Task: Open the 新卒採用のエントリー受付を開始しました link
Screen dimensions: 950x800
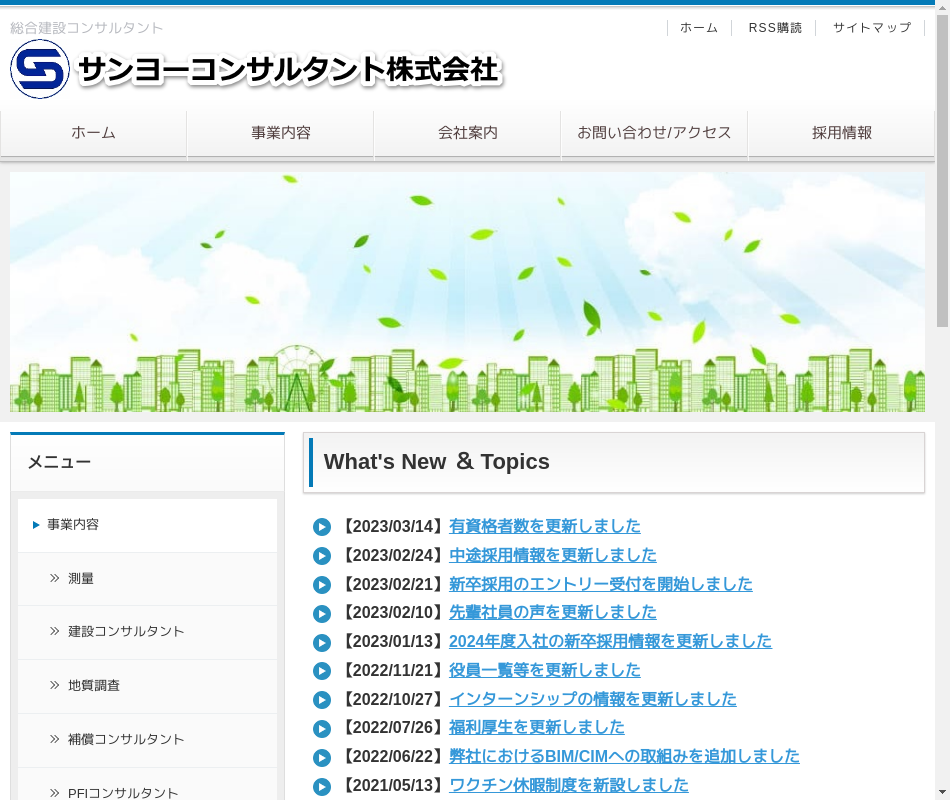Action: (600, 584)
